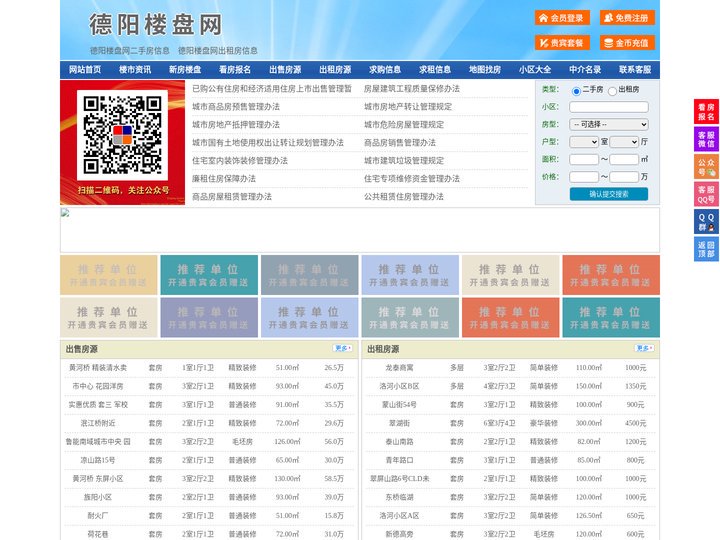
Task: Click the 返回顶部 back-to-top icon
Action: point(706,249)
